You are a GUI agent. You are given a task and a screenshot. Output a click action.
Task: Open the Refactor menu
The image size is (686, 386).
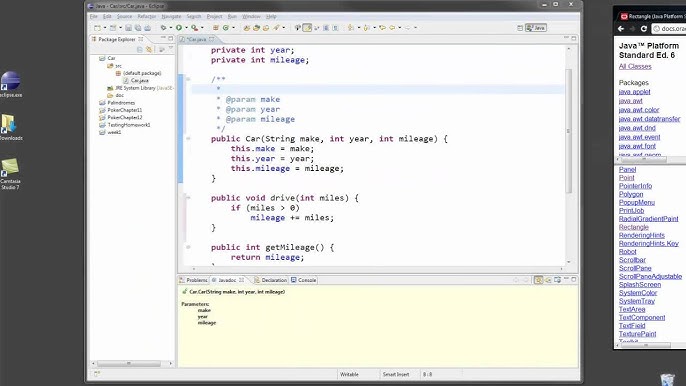tap(147, 16)
